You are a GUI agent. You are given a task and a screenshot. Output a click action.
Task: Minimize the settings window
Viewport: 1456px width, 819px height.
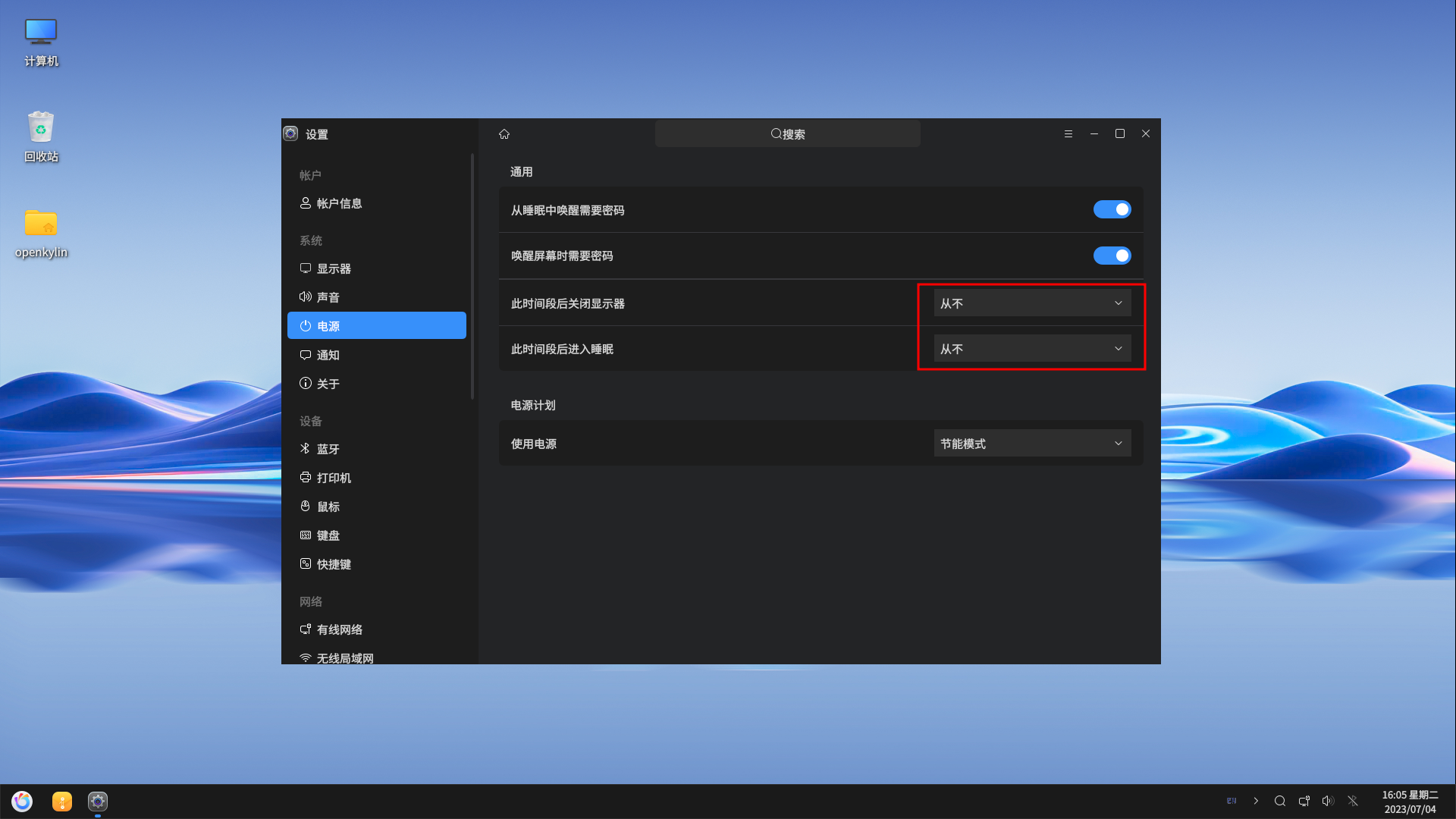[x=1094, y=134]
